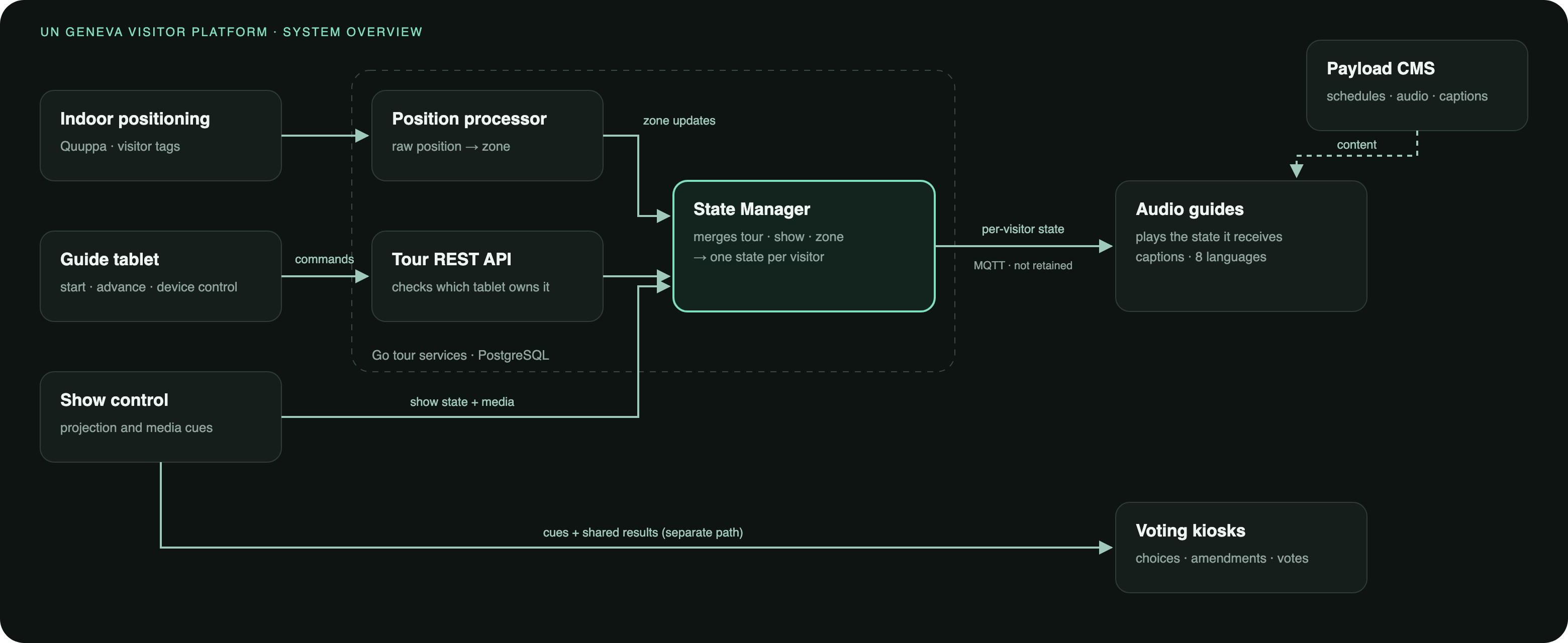Select the 'content' dashed-line label

[1356, 145]
